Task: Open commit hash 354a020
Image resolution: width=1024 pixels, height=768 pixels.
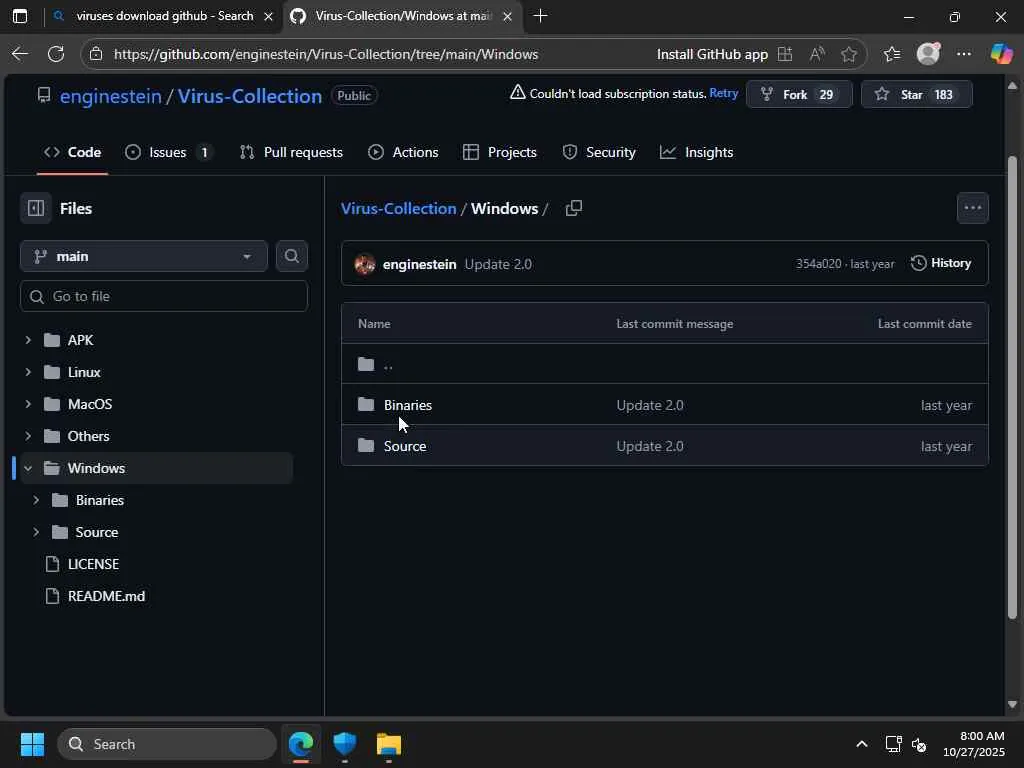Action: tap(818, 264)
